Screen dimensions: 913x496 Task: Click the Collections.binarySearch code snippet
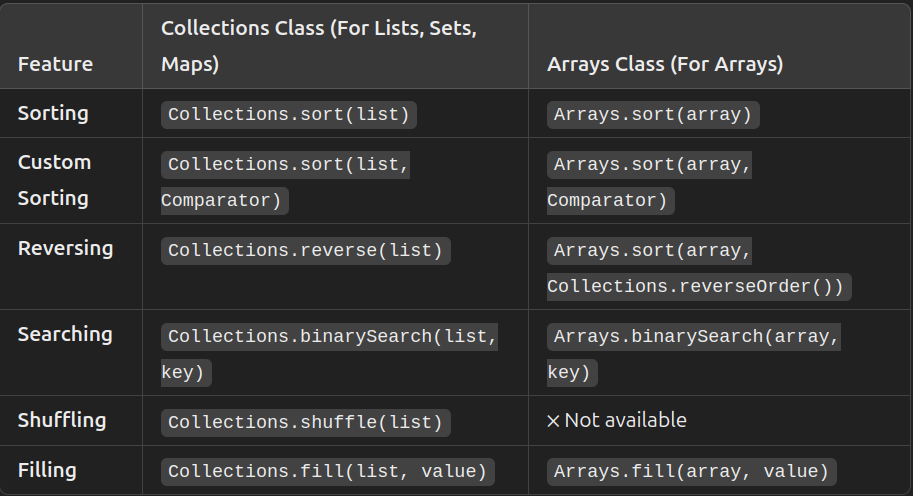332,337
